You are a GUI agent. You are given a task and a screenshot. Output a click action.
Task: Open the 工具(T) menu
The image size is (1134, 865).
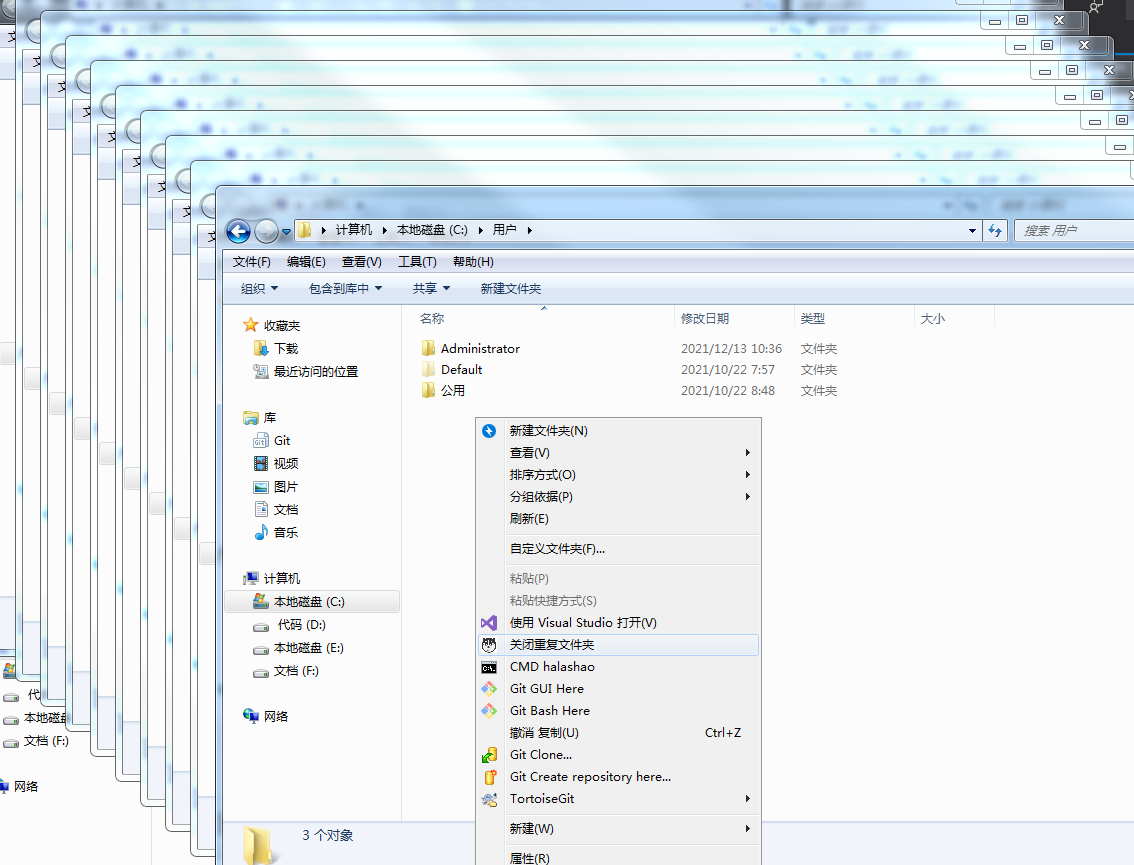click(417, 262)
